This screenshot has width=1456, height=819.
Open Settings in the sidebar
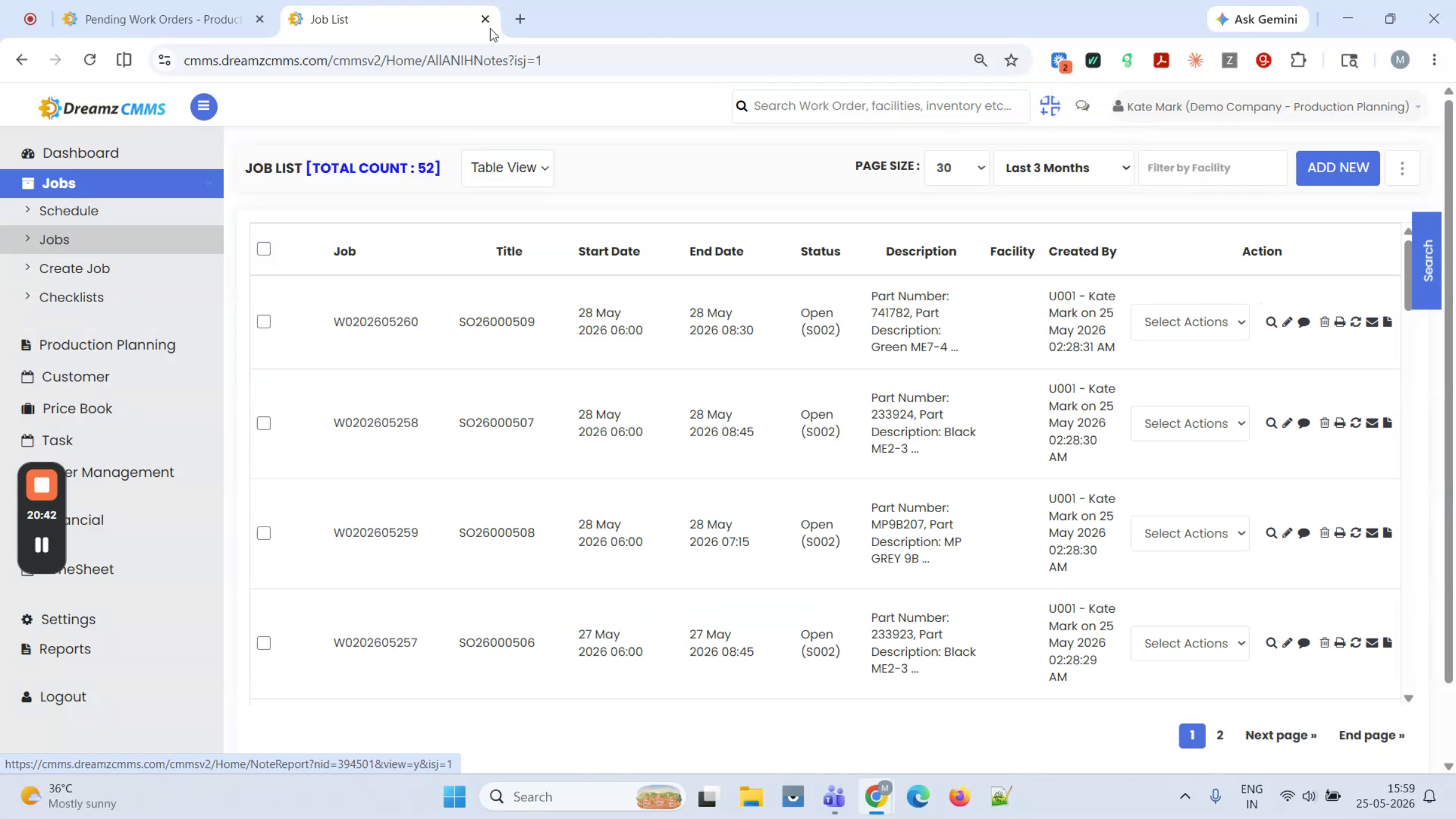(x=68, y=619)
